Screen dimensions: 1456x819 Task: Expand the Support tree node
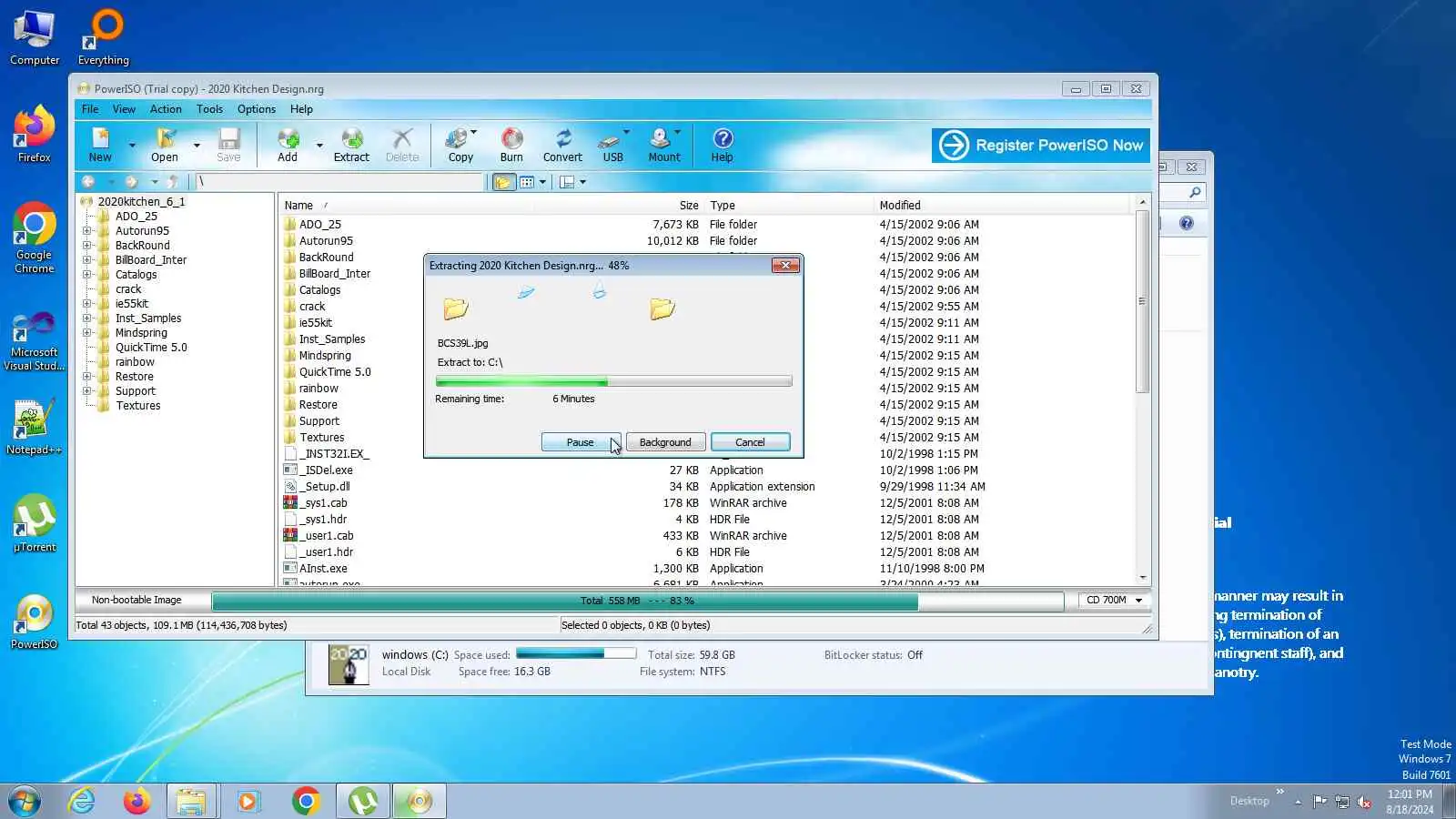point(87,391)
